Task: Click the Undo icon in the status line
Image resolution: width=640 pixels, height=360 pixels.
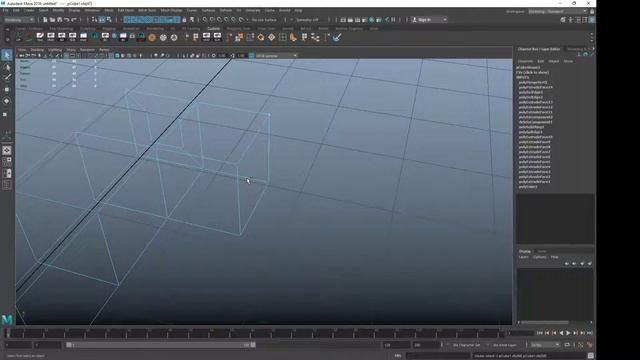Action: pos(67,20)
